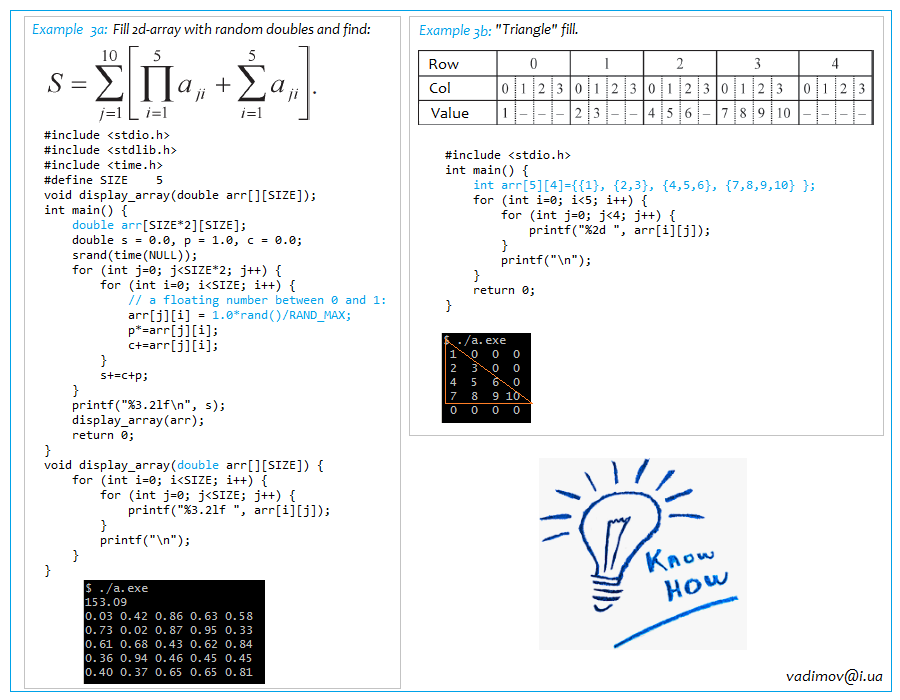
Task: Click the line "c+=arr[j][i];"
Action: pos(173,345)
